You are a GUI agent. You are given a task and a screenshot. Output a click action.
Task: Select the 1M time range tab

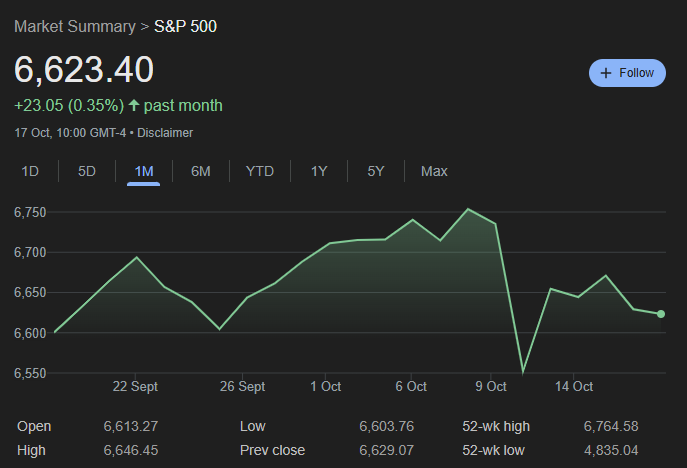click(x=144, y=171)
